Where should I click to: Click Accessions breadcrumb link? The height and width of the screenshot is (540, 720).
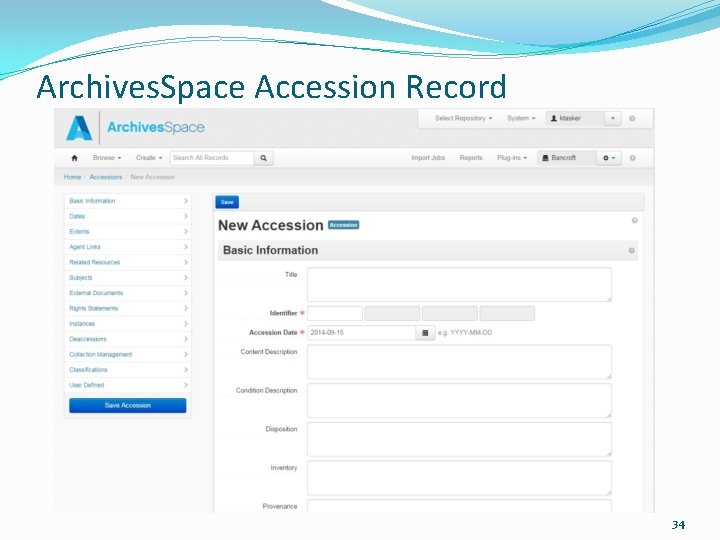[106, 177]
